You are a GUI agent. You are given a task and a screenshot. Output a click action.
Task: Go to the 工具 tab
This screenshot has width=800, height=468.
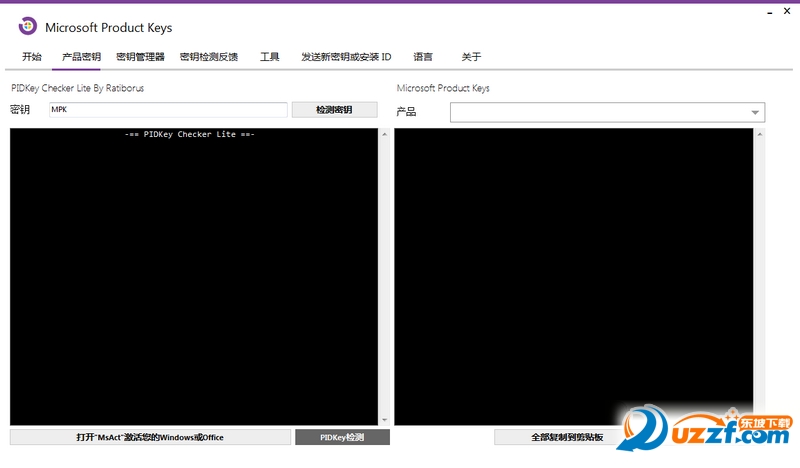[269, 57]
